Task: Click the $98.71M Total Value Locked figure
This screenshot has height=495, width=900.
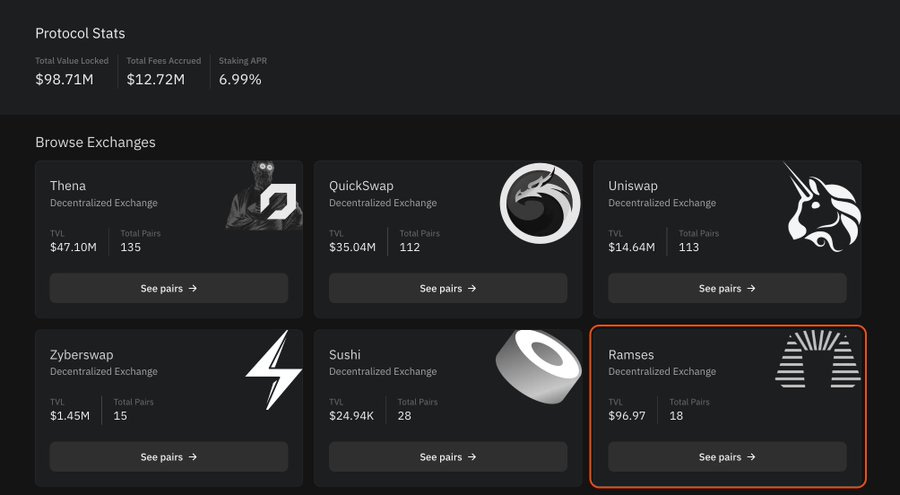Action: (64, 79)
